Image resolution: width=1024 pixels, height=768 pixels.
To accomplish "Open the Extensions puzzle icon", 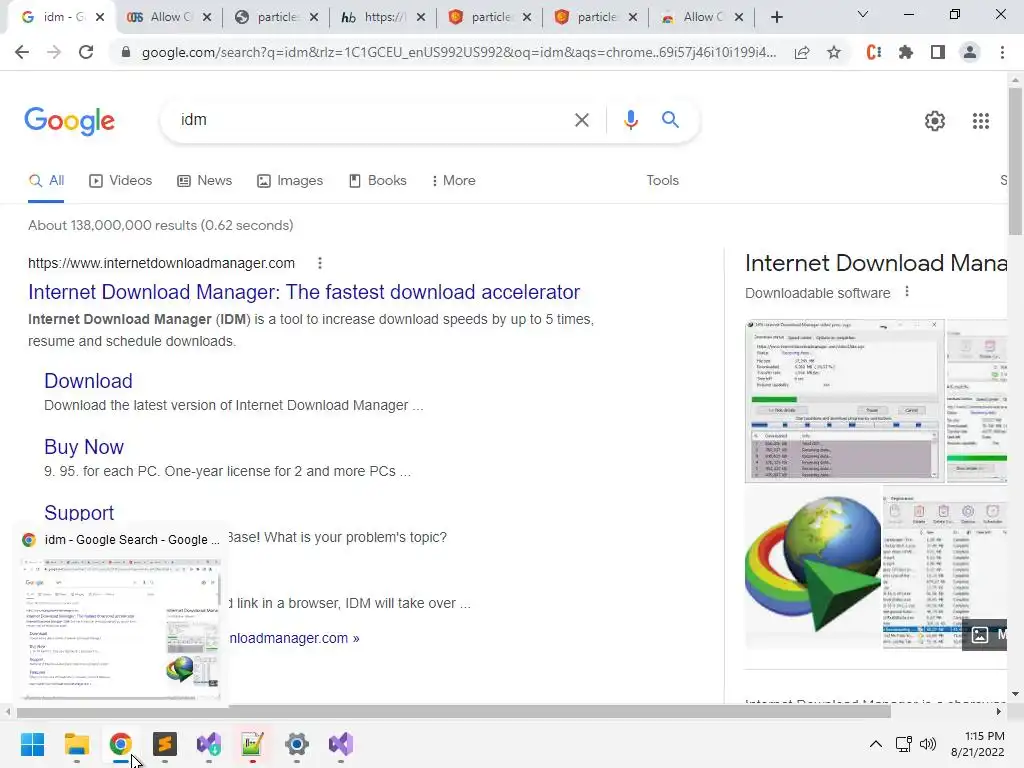I will (x=906, y=52).
